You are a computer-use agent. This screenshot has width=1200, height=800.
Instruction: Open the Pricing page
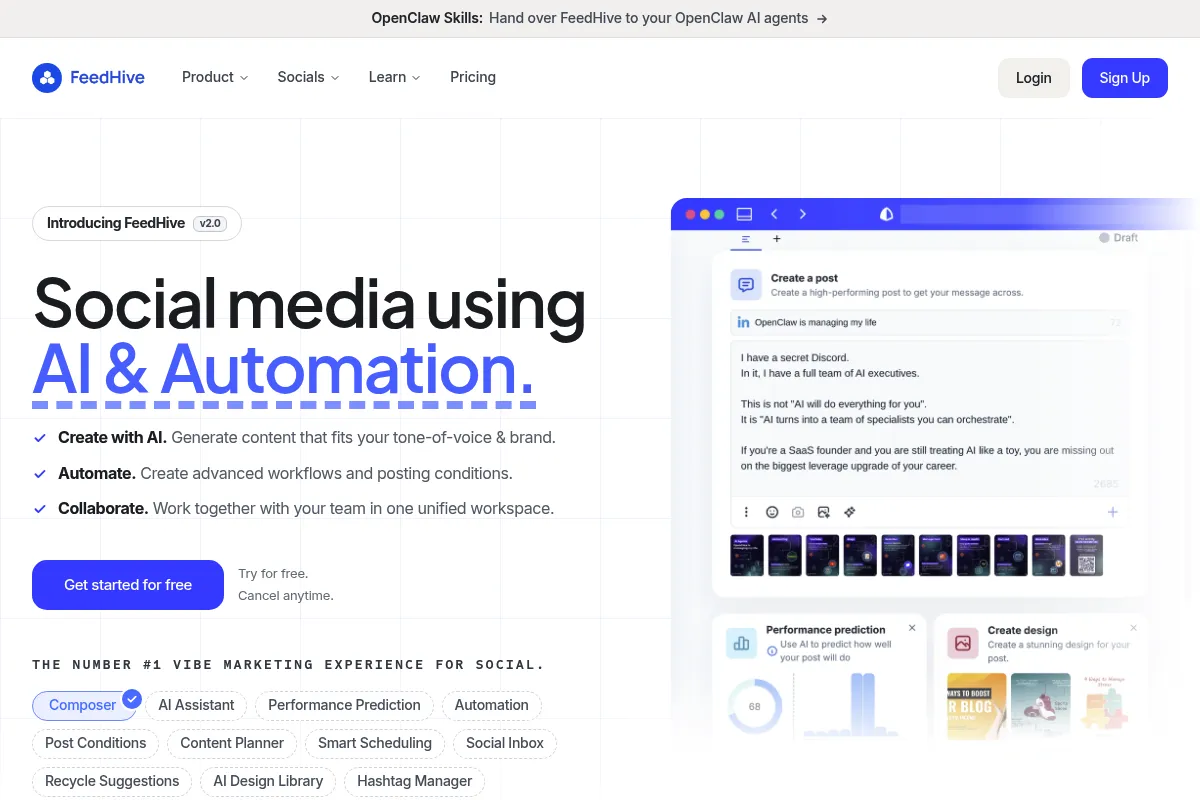pyautogui.click(x=473, y=77)
